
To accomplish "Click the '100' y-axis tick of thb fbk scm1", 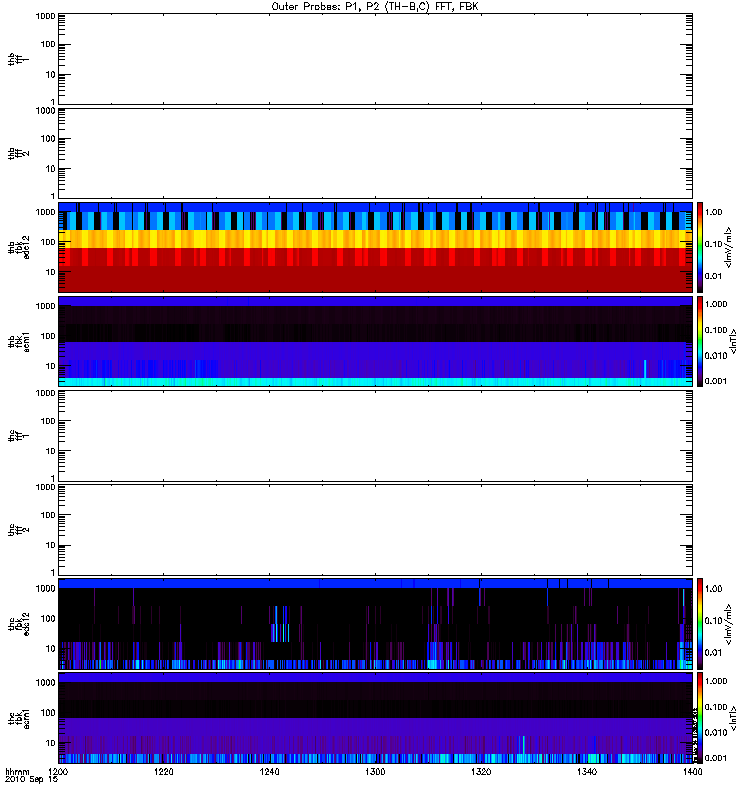I will (48, 336).
